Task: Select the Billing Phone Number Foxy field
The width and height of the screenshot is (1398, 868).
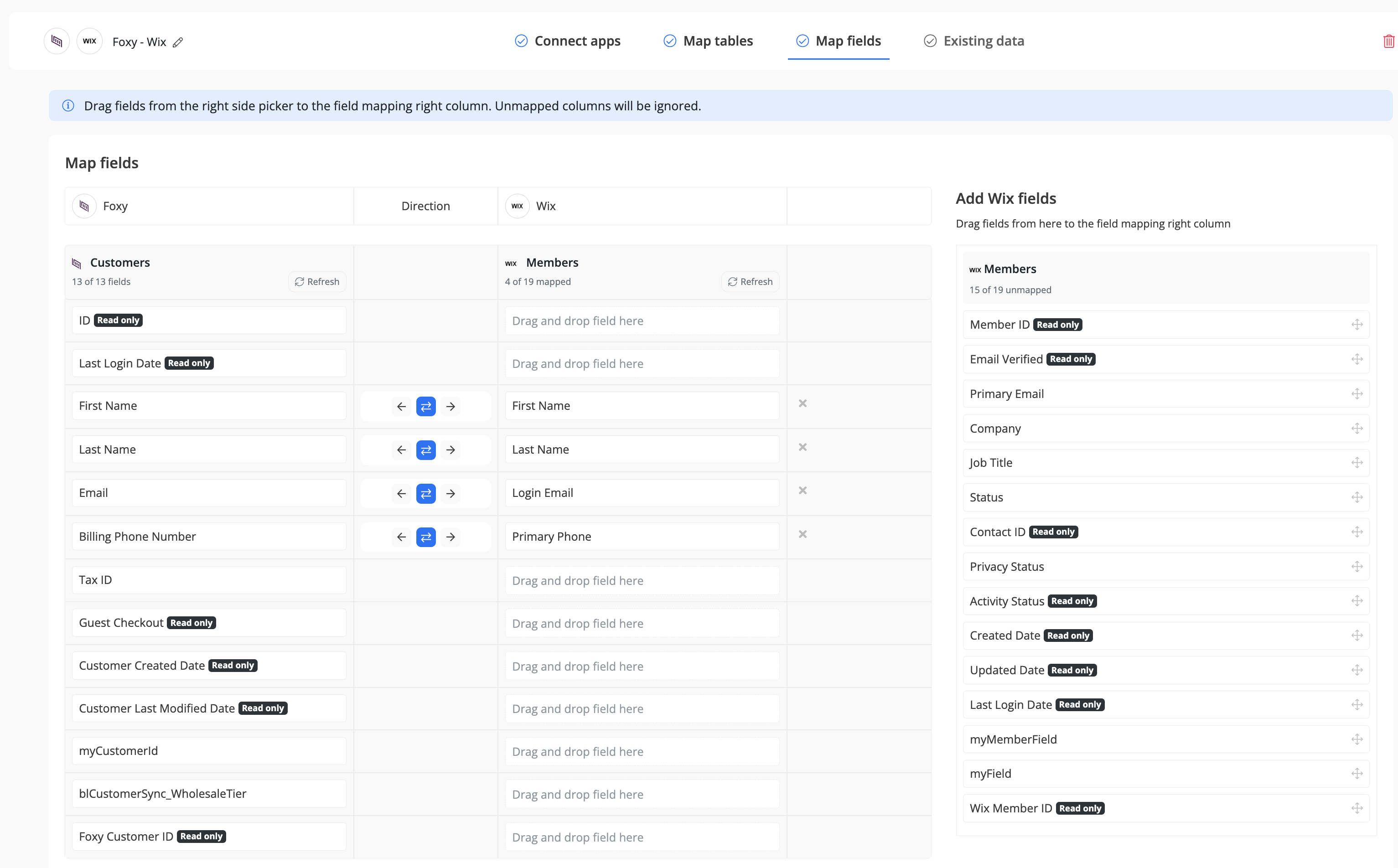Action: pos(209,537)
